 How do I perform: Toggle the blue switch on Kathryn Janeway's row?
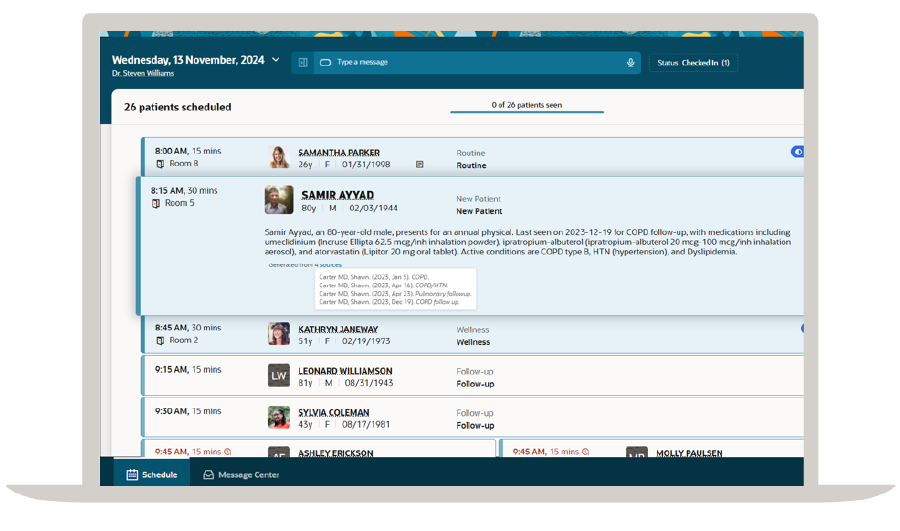coord(802,328)
